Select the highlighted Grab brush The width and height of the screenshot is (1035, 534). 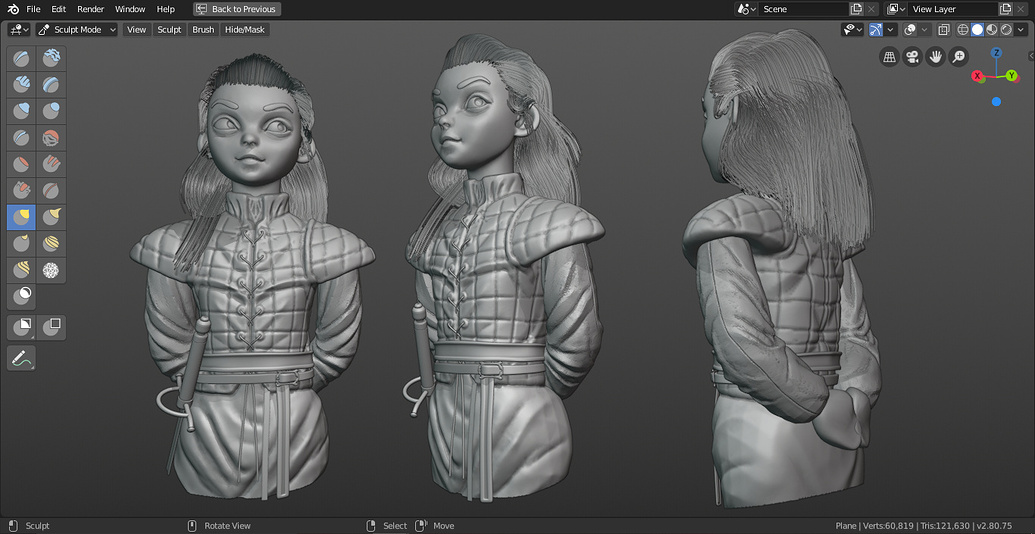pos(21,217)
